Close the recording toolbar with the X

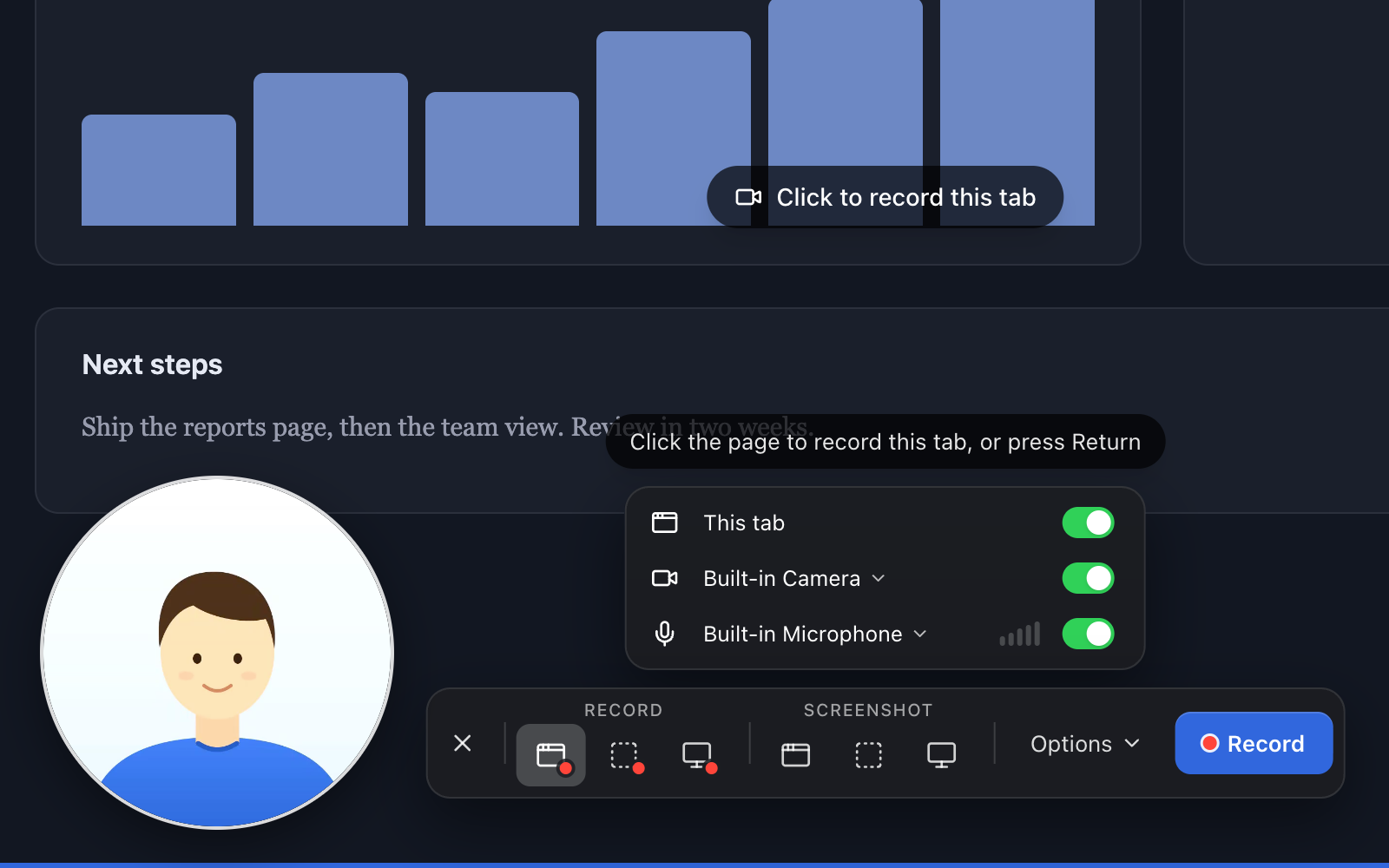pyautogui.click(x=463, y=743)
